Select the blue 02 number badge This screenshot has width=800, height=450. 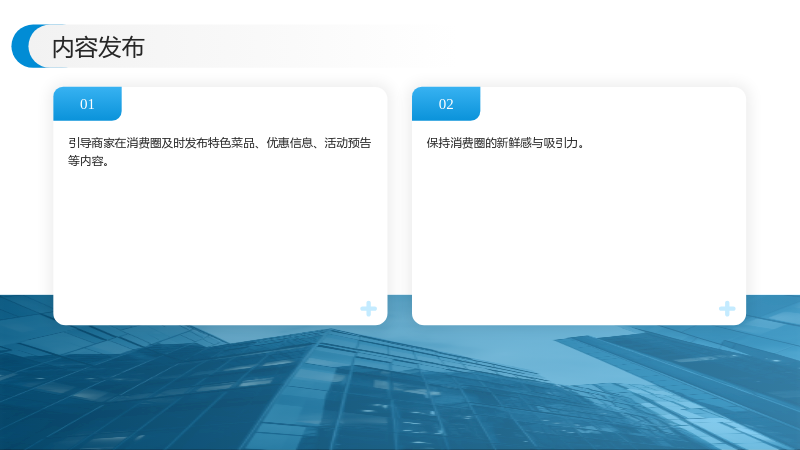(x=446, y=104)
